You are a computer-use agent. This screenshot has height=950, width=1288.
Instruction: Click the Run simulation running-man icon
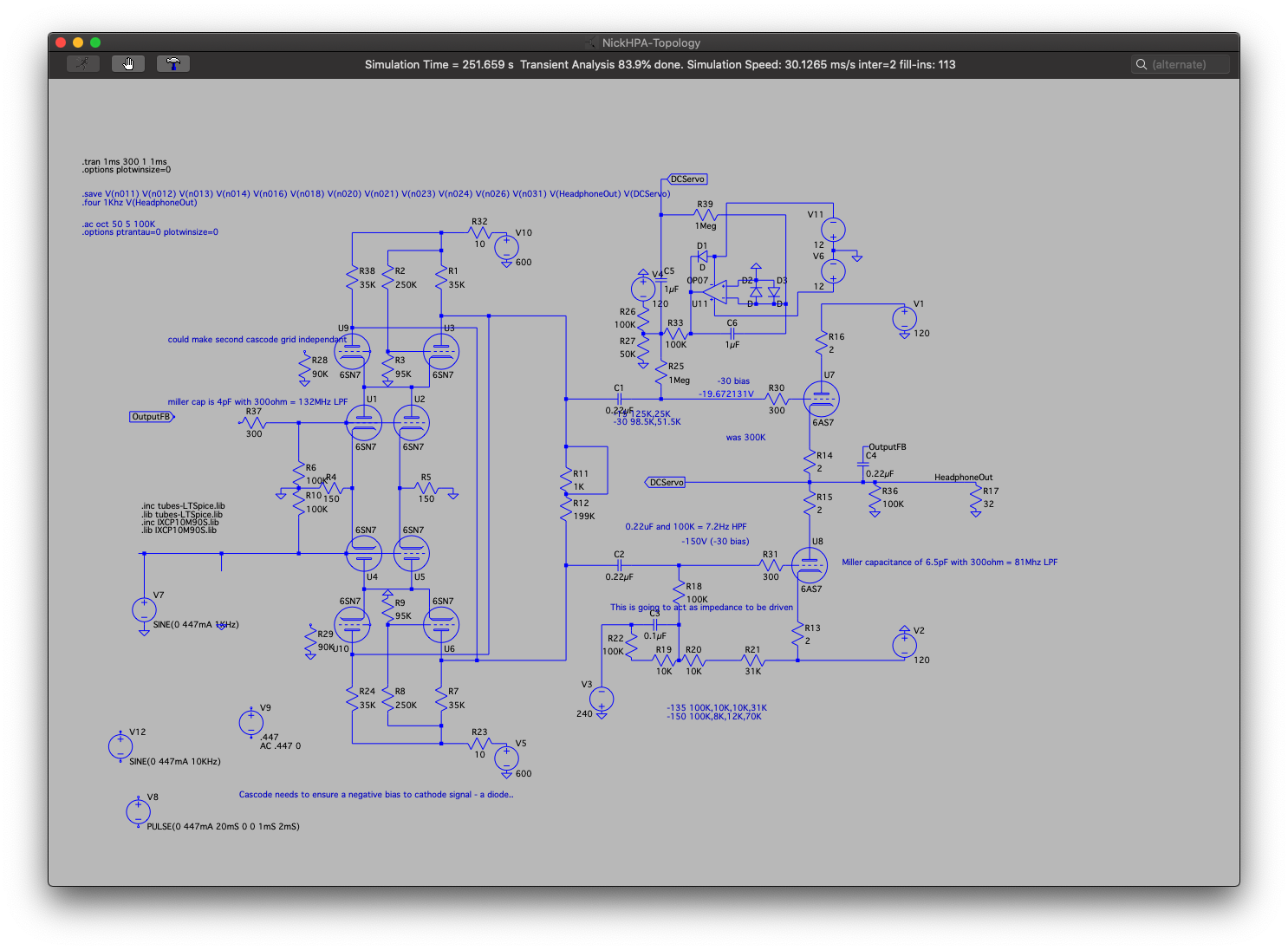tap(83, 63)
